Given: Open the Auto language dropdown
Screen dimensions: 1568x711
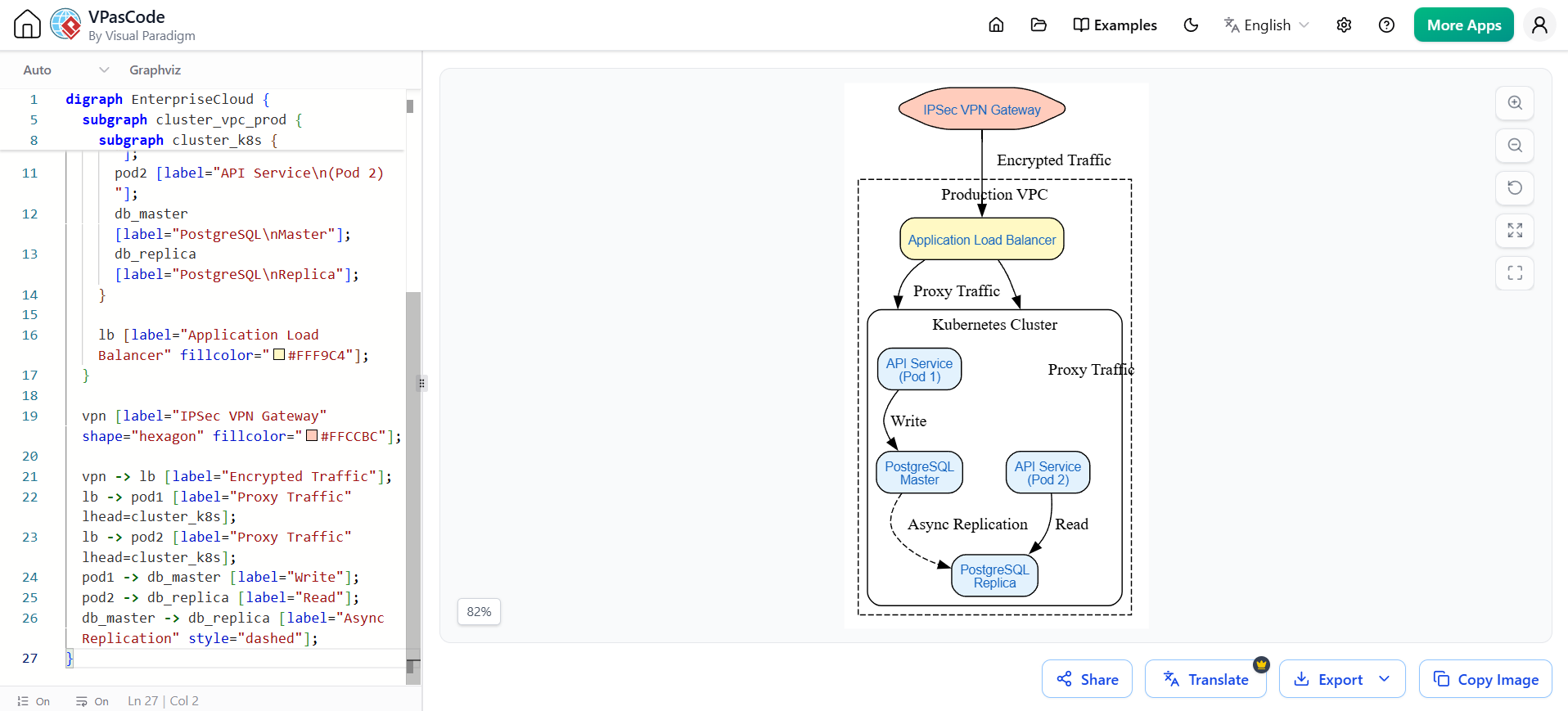Looking at the screenshot, I should (65, 70).
